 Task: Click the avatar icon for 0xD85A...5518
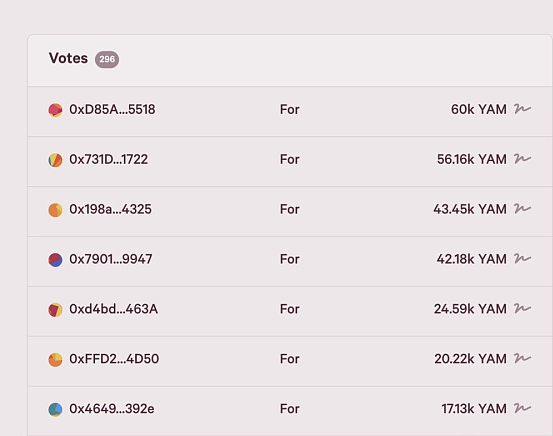(x=55, y=110)
